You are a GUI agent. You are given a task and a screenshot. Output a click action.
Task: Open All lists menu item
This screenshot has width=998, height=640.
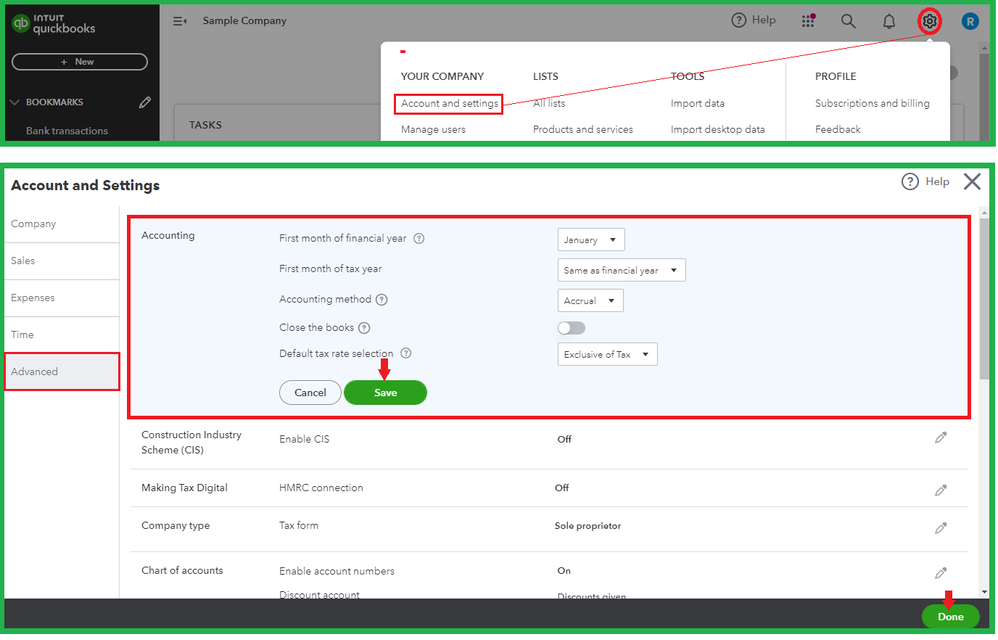click(549, 103)
